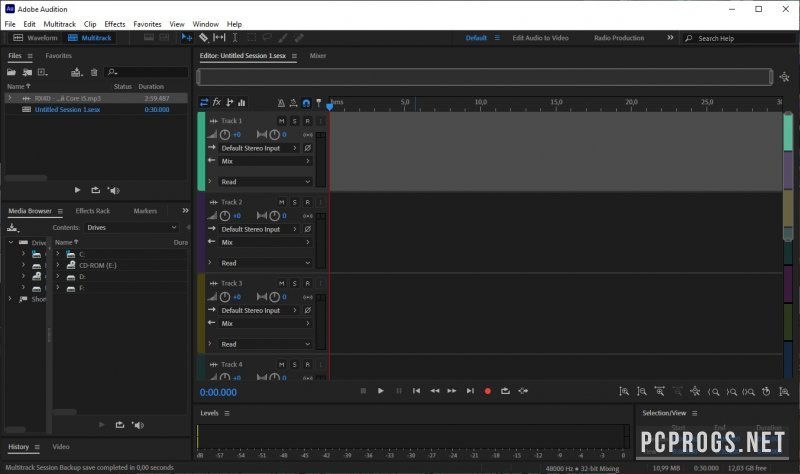
Task: Switch to the Favorites tab
Action: tap(58, 56)
